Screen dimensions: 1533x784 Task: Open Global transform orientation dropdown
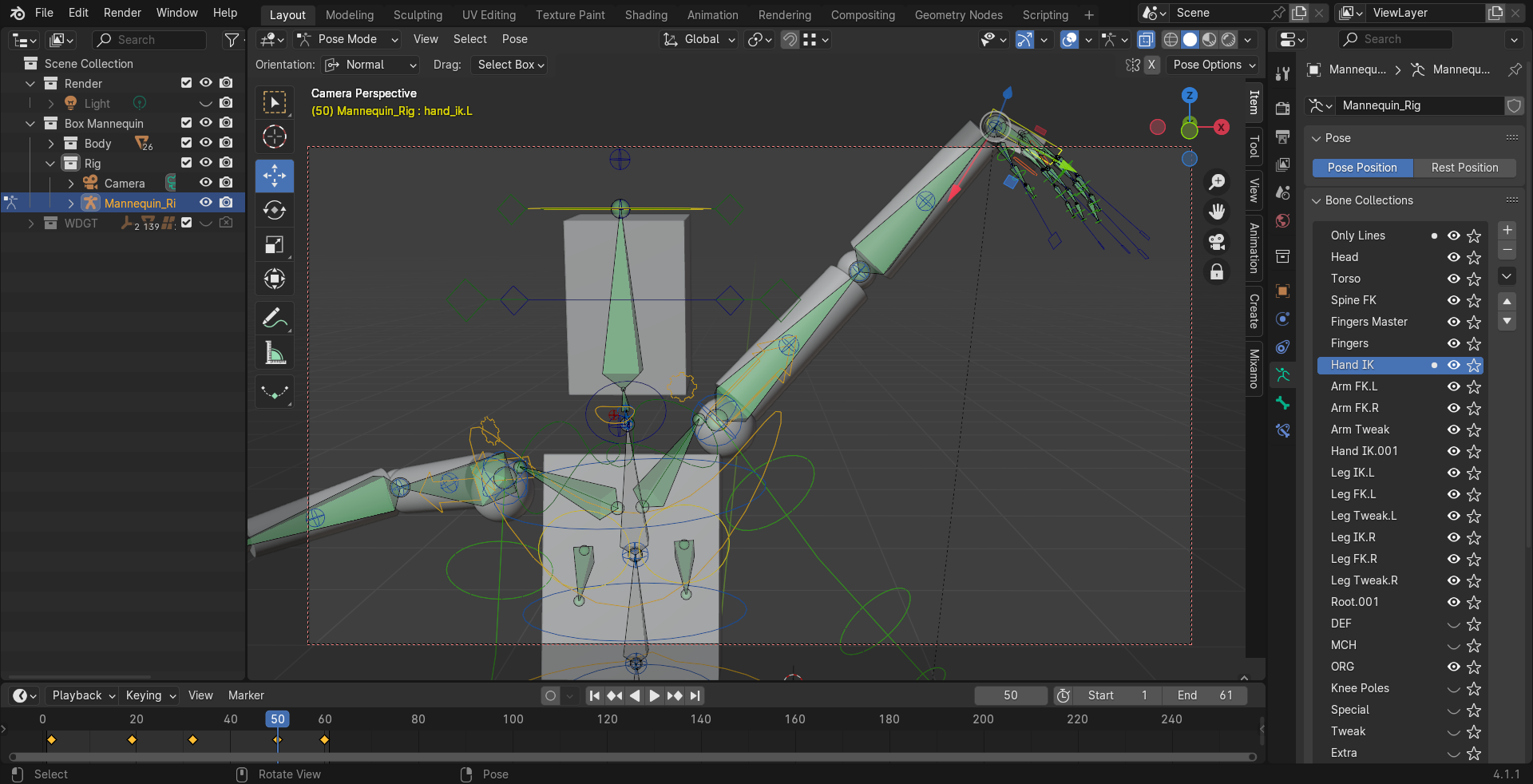pyautogui.click(x=699, y=39)
